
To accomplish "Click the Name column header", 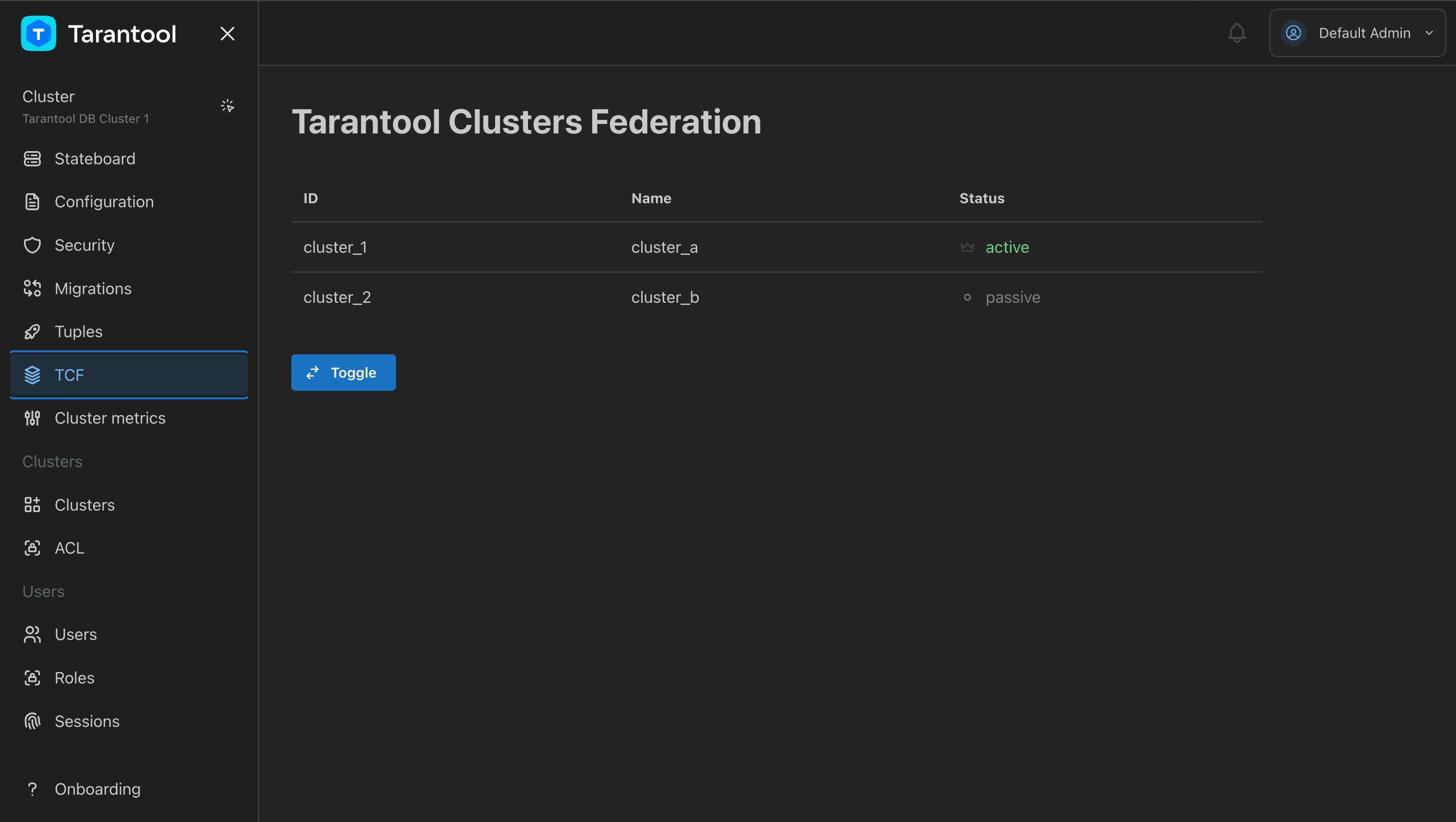I will pos(651,198).
